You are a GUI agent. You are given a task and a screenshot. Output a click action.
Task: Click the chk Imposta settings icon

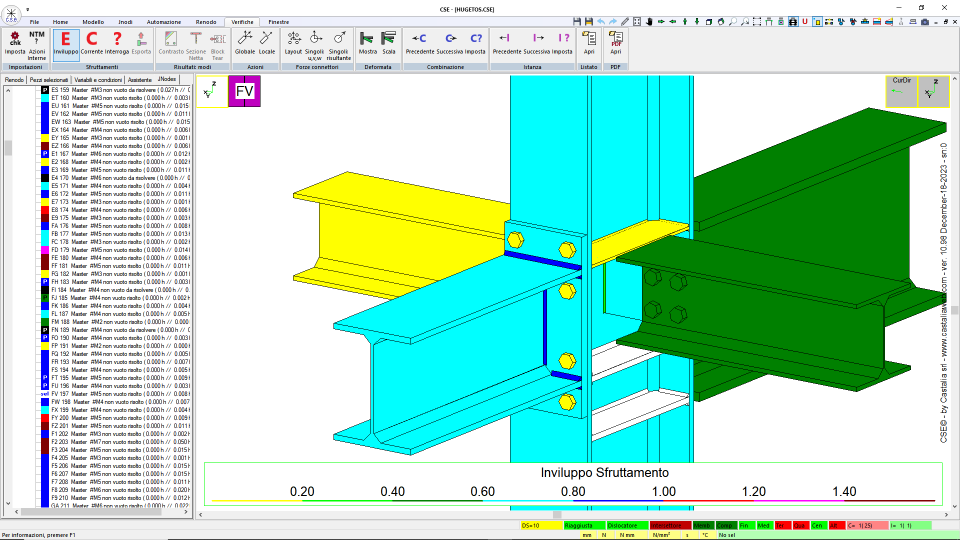[15, 43]
